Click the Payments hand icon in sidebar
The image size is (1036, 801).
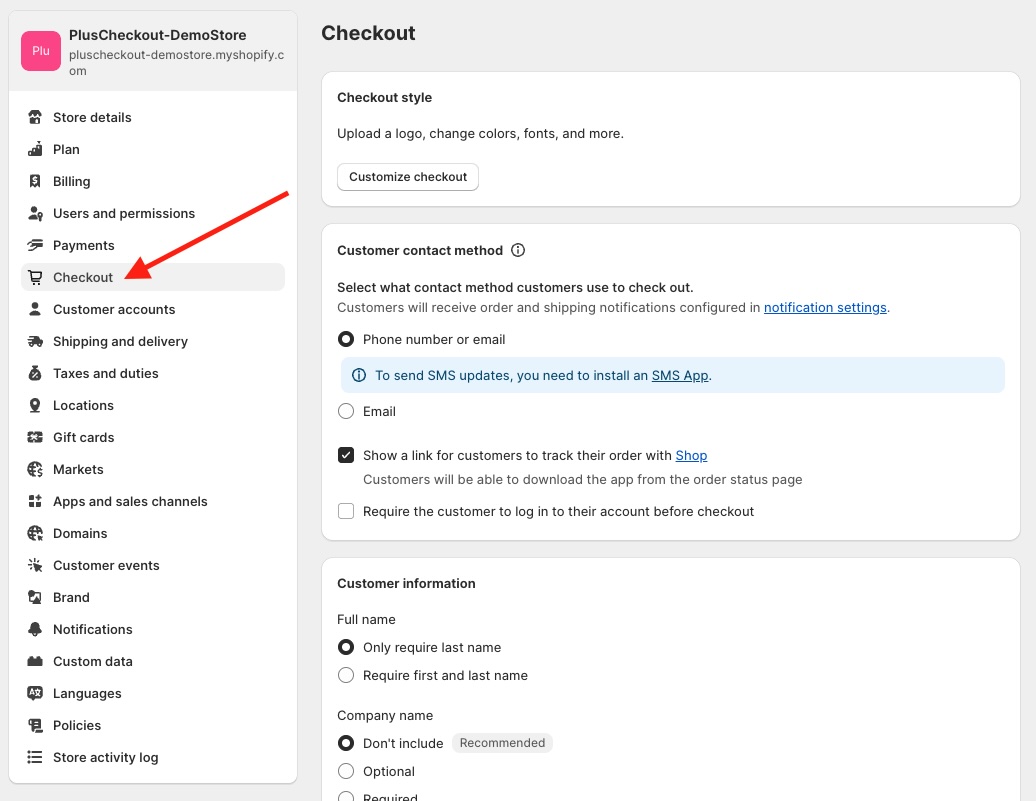(x=36, y=245)
